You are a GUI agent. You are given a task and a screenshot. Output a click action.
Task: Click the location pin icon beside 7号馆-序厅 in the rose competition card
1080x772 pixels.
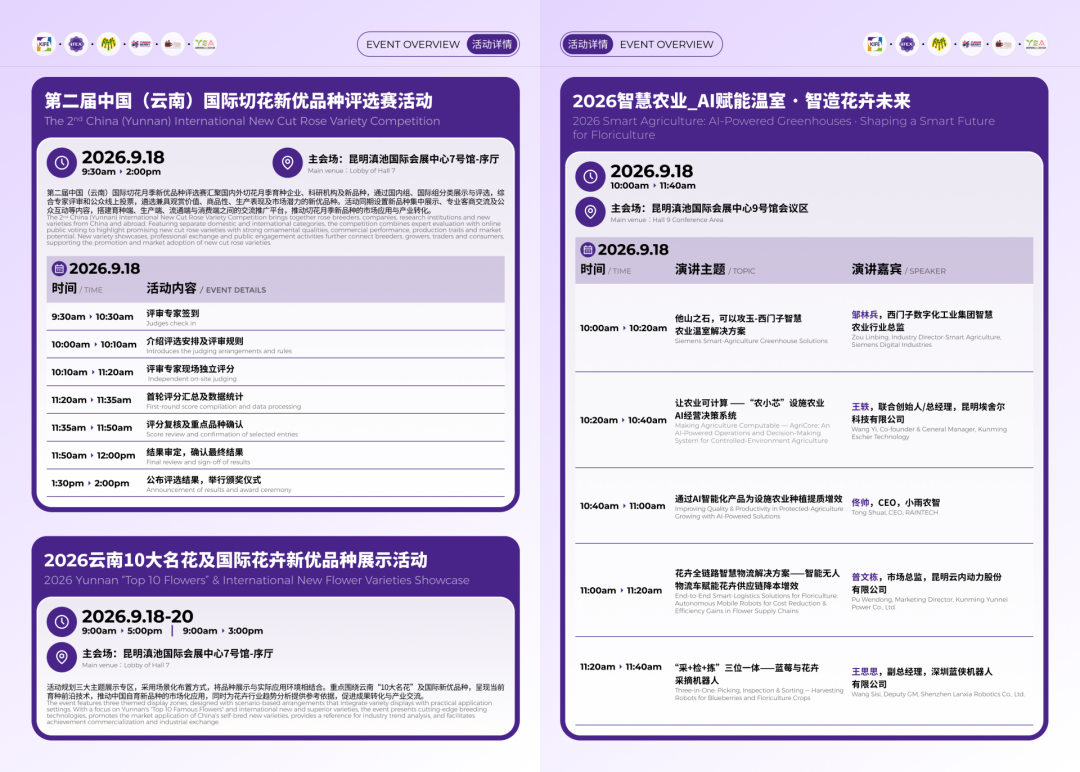287,163
